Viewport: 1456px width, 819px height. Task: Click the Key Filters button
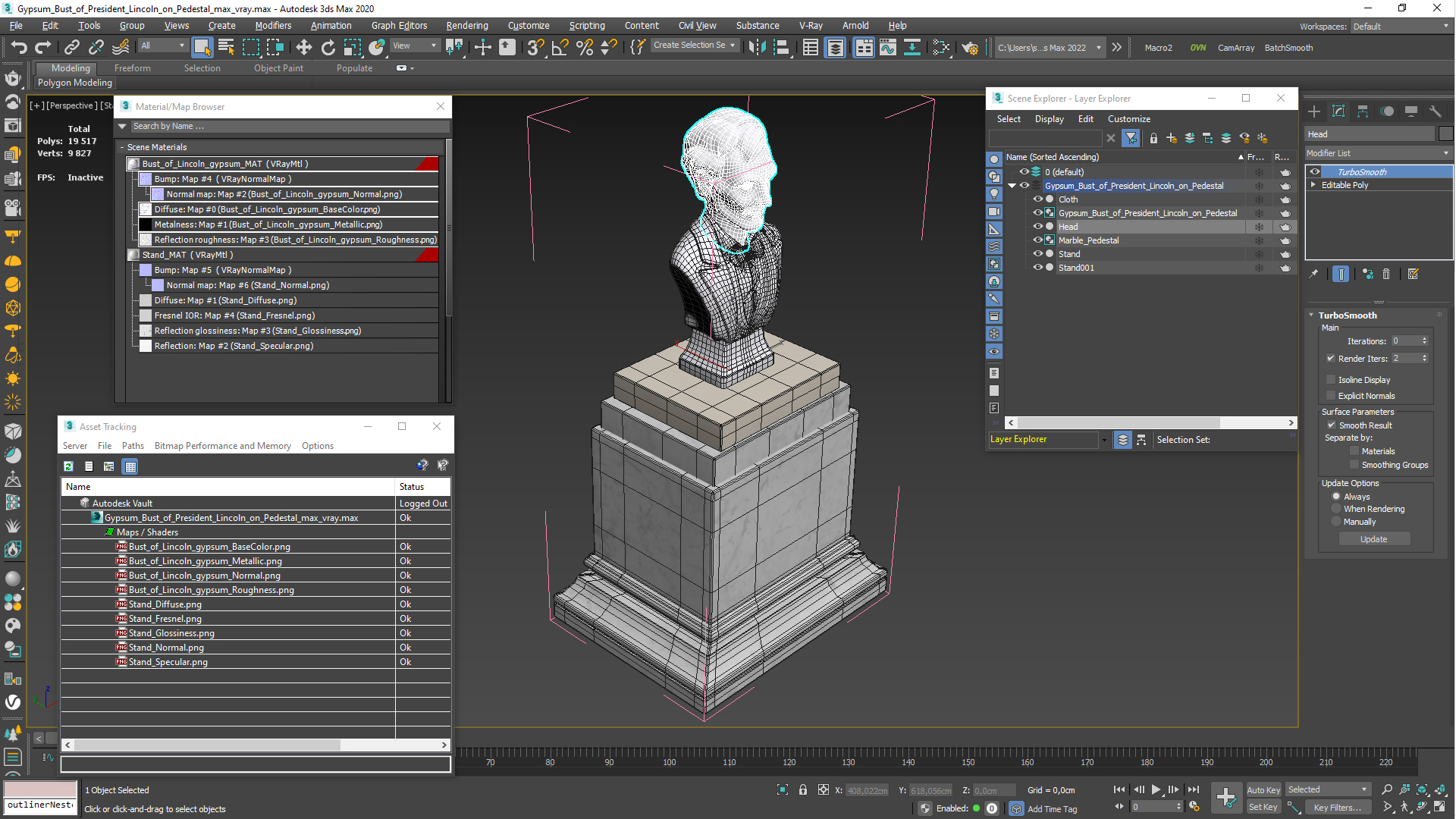1337,808
